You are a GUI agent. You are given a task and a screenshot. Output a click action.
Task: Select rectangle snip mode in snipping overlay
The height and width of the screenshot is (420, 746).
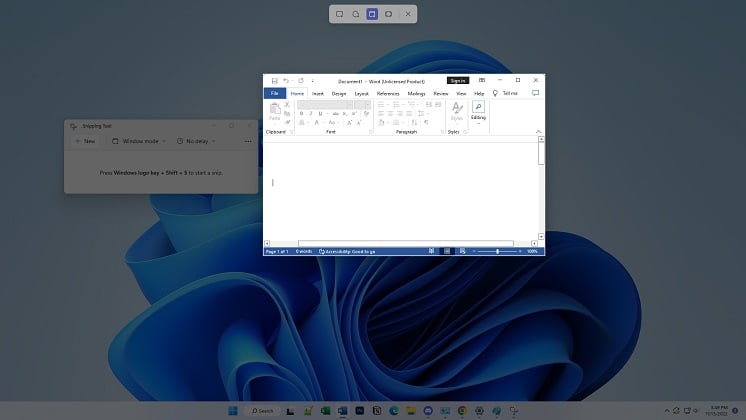point(339,14)
